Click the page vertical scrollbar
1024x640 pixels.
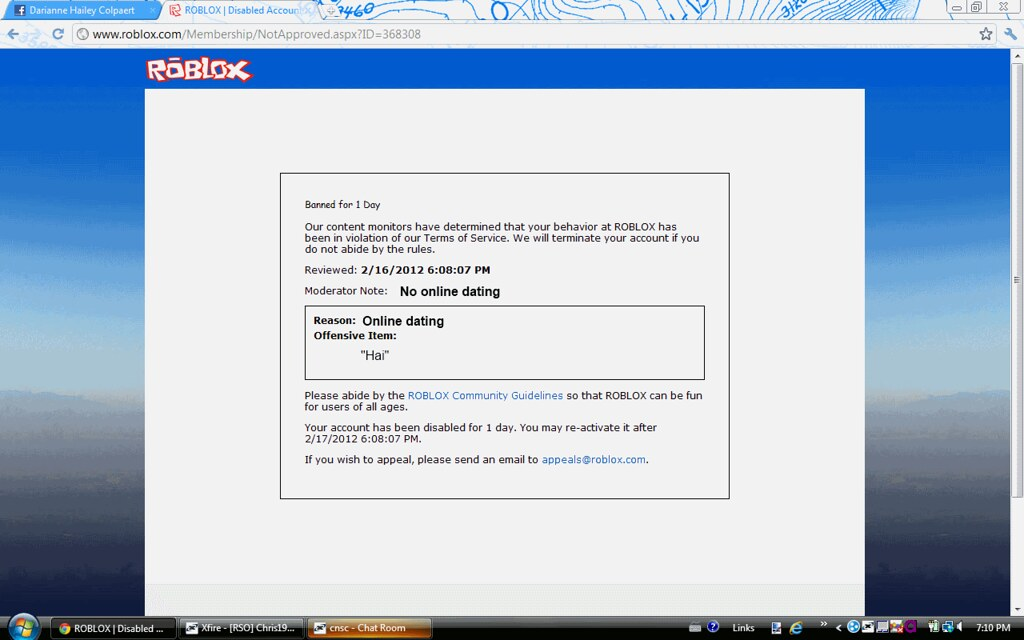[1017, 281]
